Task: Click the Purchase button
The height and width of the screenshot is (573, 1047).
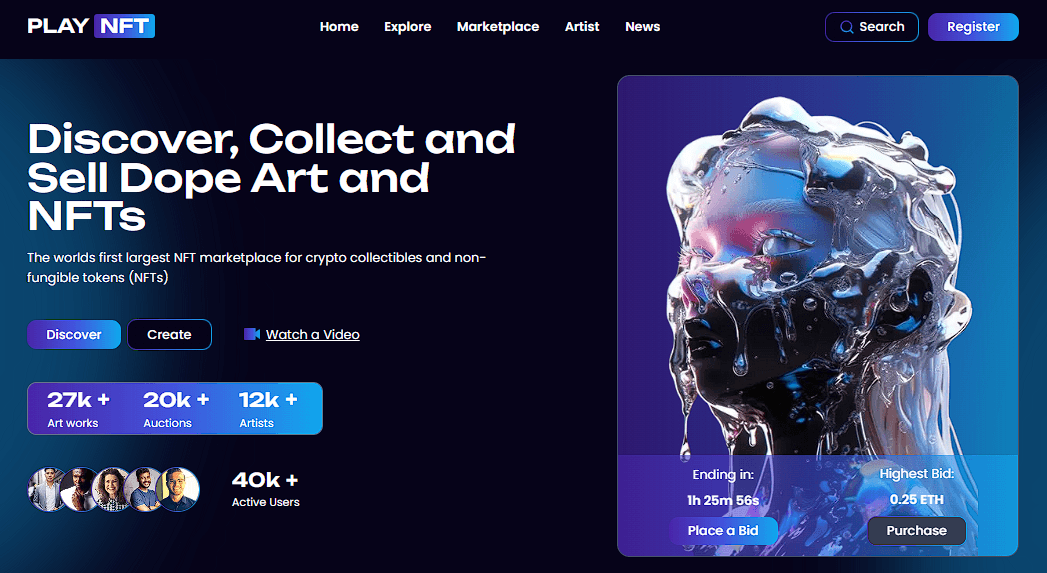Action: pos(917,531)
